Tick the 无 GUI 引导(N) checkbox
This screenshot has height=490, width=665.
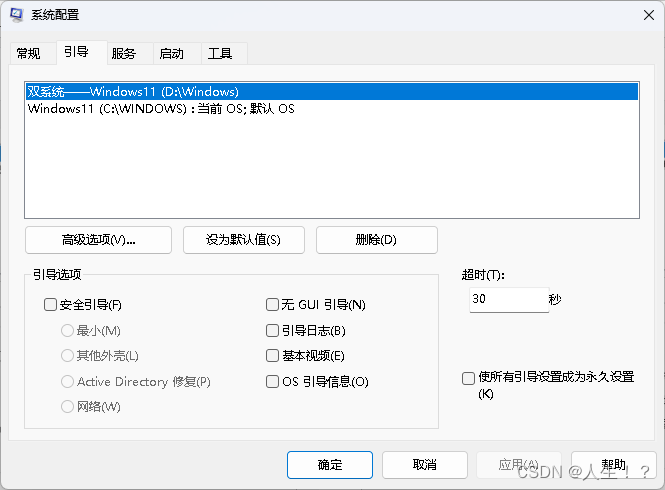click(x=272, y=305)
